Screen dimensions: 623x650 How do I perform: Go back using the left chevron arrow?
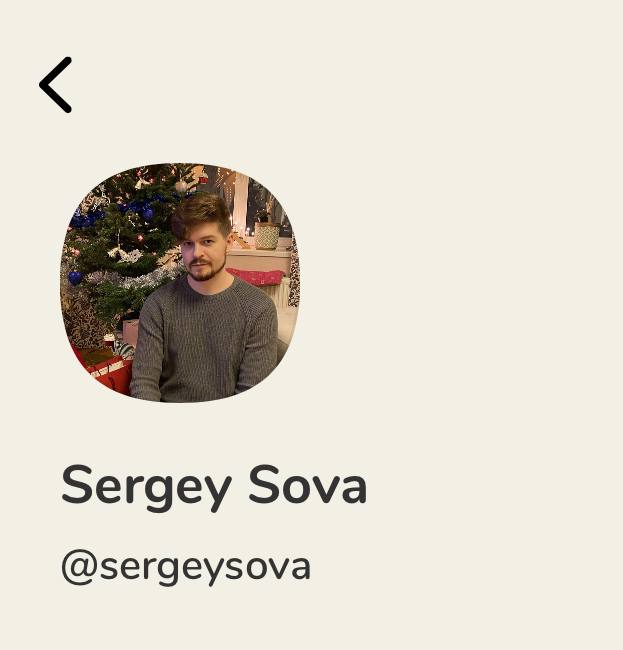point(56,85)
